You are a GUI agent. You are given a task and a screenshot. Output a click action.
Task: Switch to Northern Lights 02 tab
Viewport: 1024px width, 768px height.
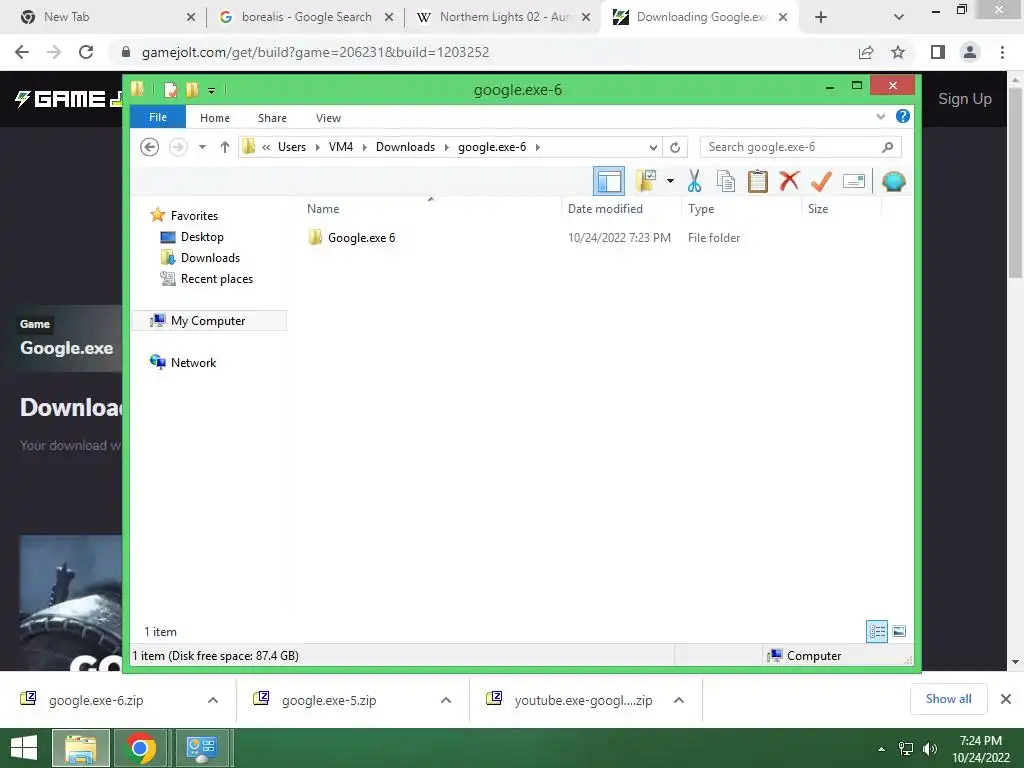(x=505, y=17)
